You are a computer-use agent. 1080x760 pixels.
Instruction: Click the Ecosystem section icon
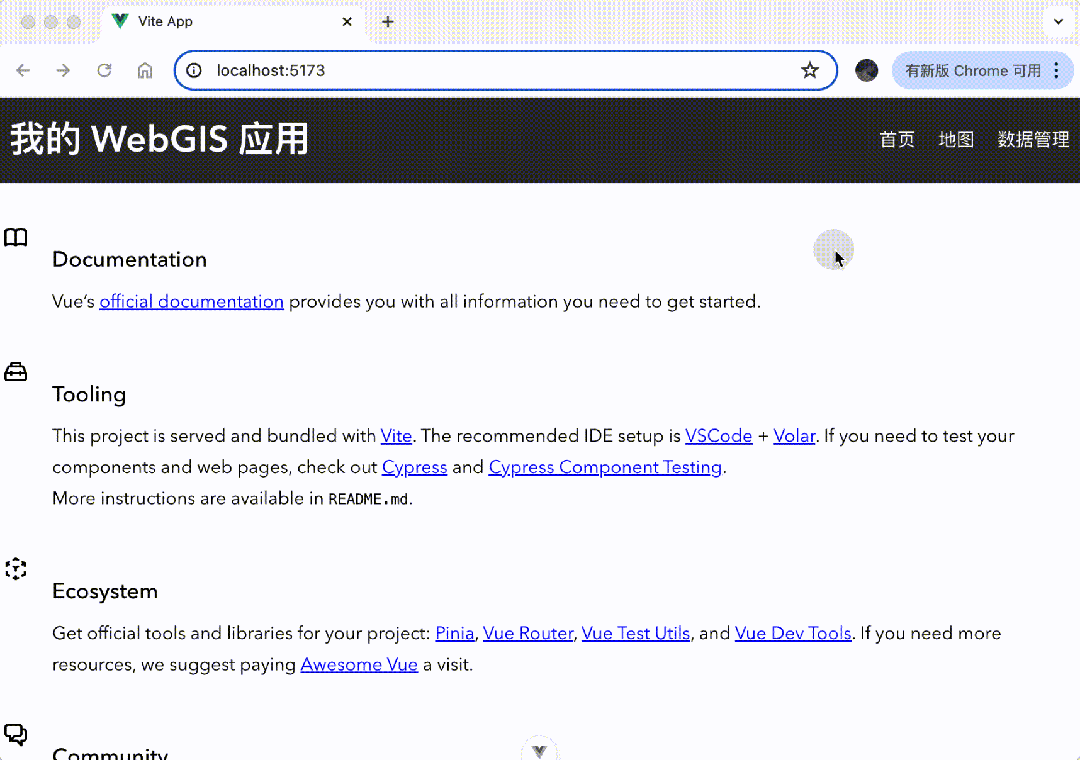15,568
